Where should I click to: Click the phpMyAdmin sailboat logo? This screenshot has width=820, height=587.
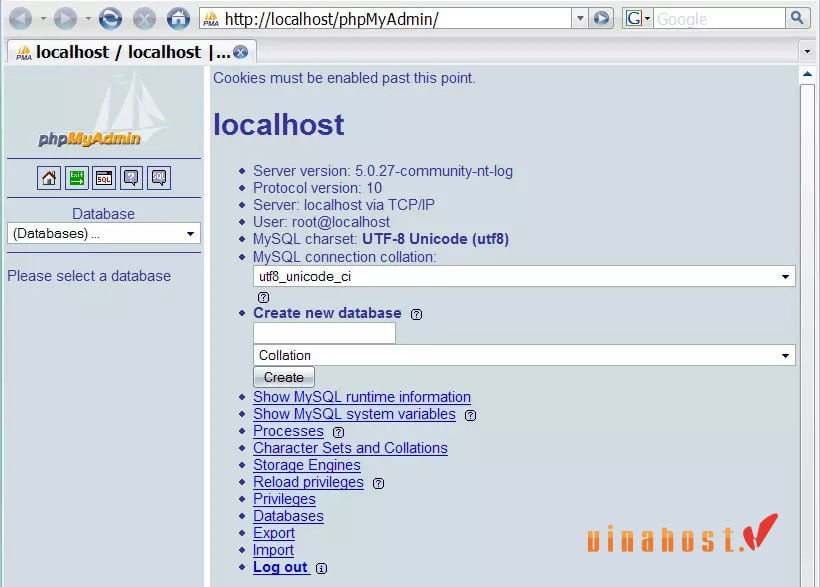104,112
